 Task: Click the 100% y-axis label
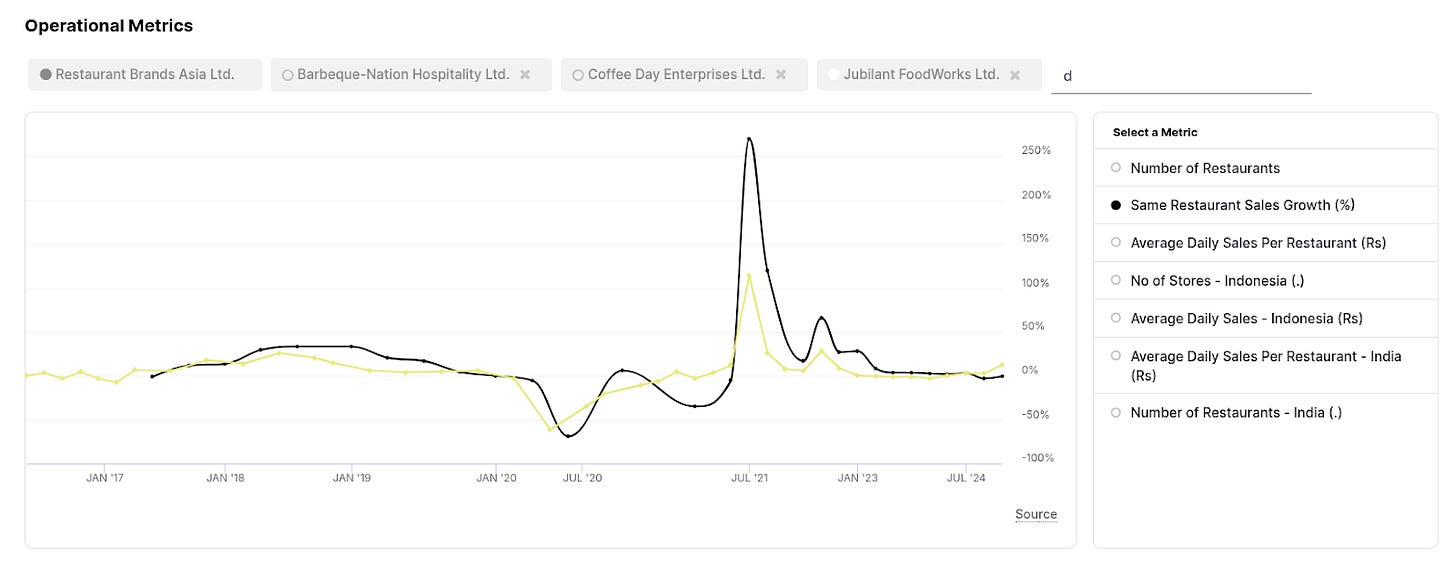tap(1036, 282)
